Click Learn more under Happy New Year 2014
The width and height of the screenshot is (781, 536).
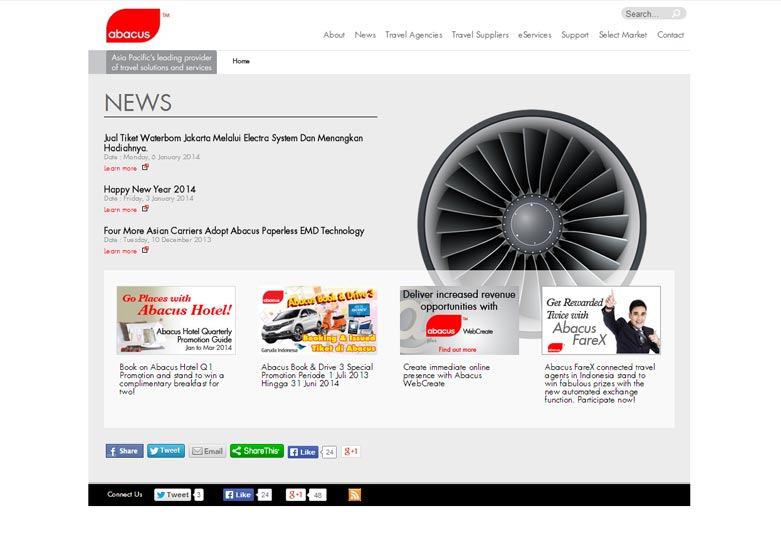120,210
